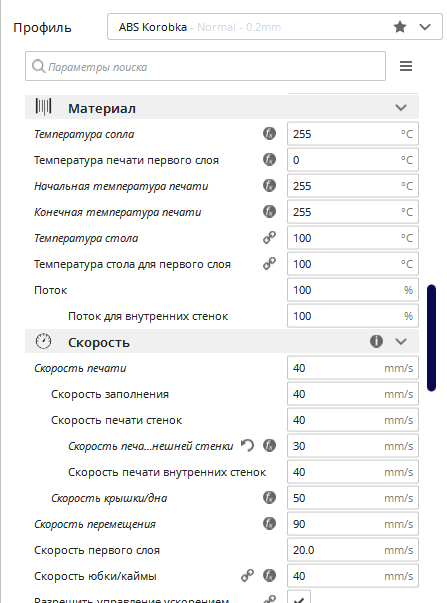This screenshot has width=447, height=603.
Task: Edit Поток percentage field
Action: 353,290
